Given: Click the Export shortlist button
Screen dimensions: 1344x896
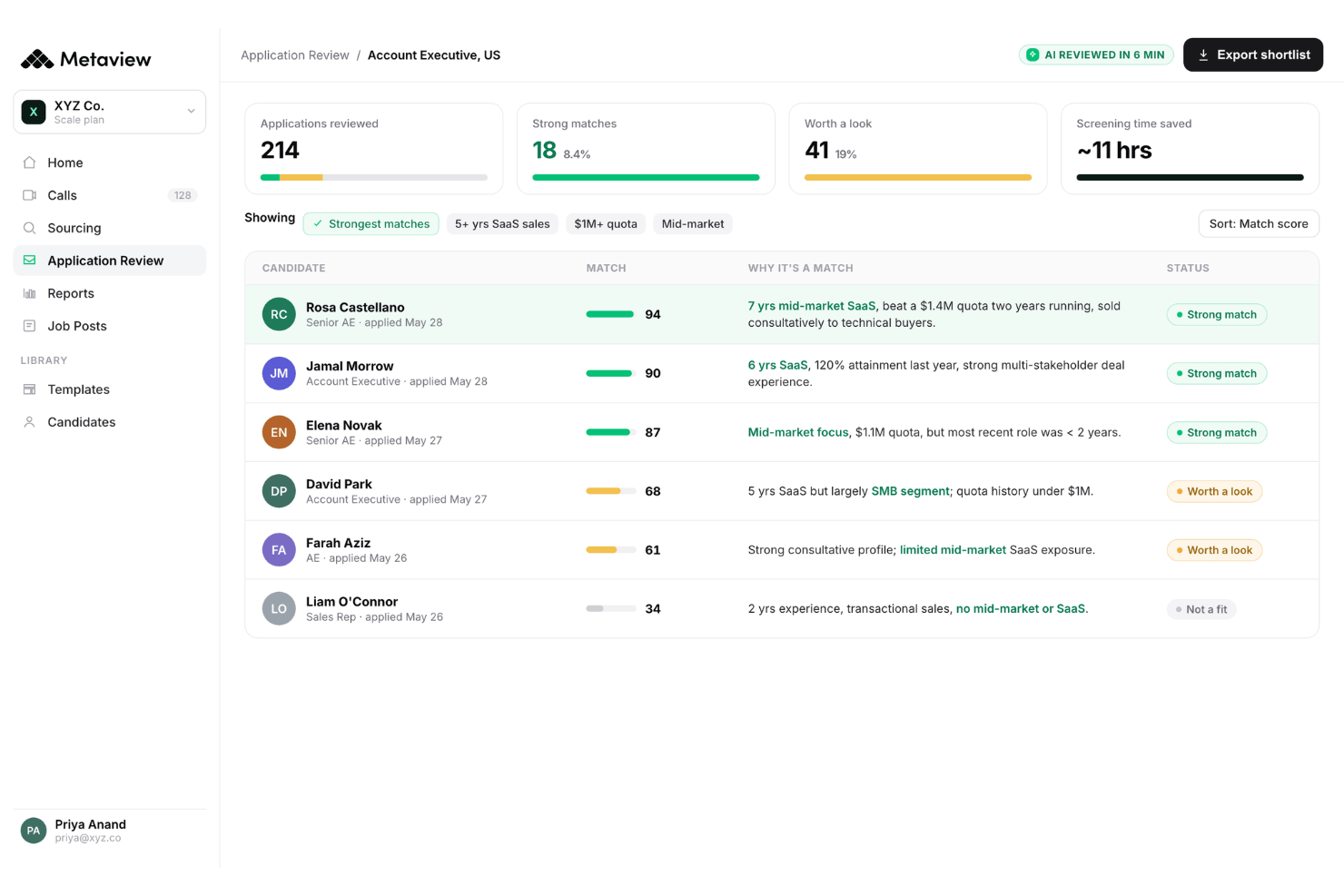Looking at the screenshot, I should [x=1253, y=55].
